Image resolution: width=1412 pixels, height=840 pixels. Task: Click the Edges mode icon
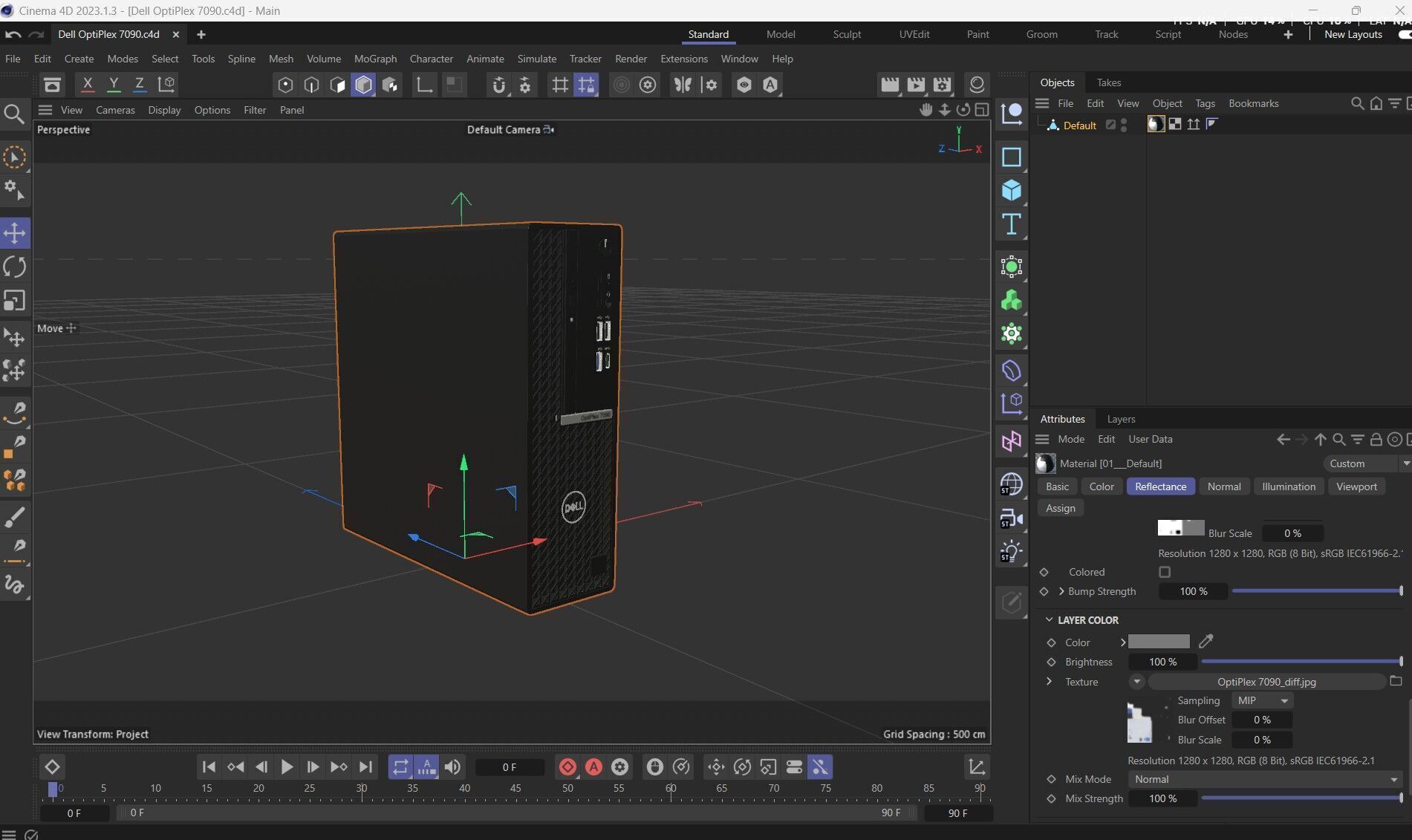[311, 85]
